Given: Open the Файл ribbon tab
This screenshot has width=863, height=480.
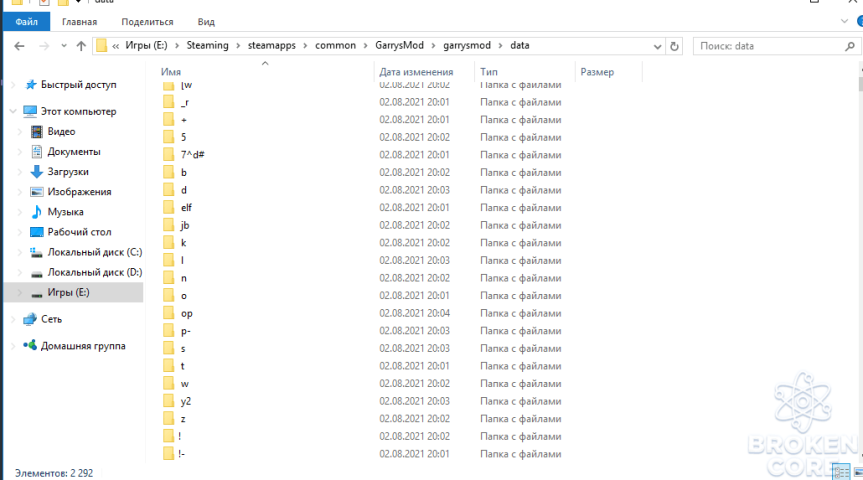Looking at the screenshot, I should point(26,22).
